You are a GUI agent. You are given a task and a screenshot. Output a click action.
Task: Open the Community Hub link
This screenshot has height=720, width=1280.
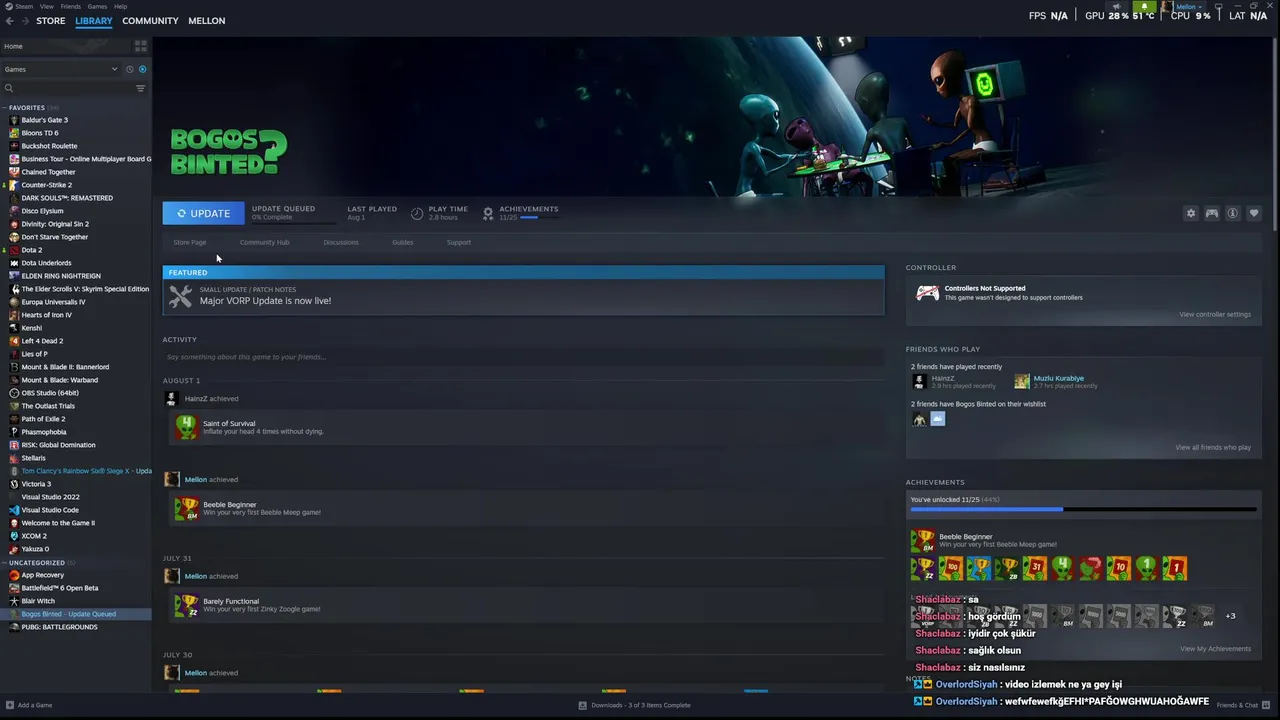[264, 242]
